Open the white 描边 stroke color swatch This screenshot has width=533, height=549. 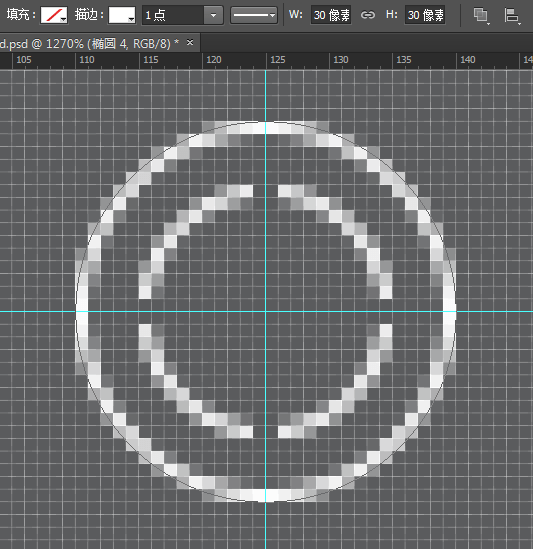[122, 15]
